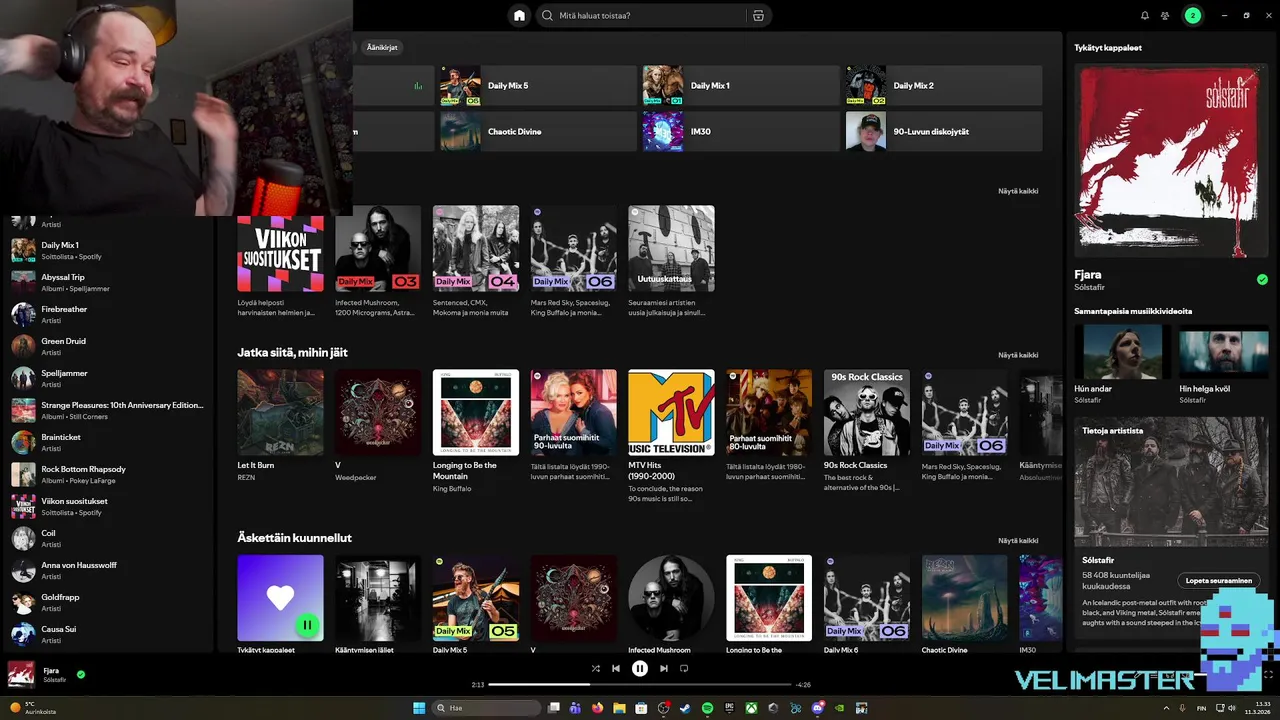The width and height of the screenshot is (1280, 720).
Task: Toggle the green checkmark beside Fjara in right panel
Action: [1262, 280]
